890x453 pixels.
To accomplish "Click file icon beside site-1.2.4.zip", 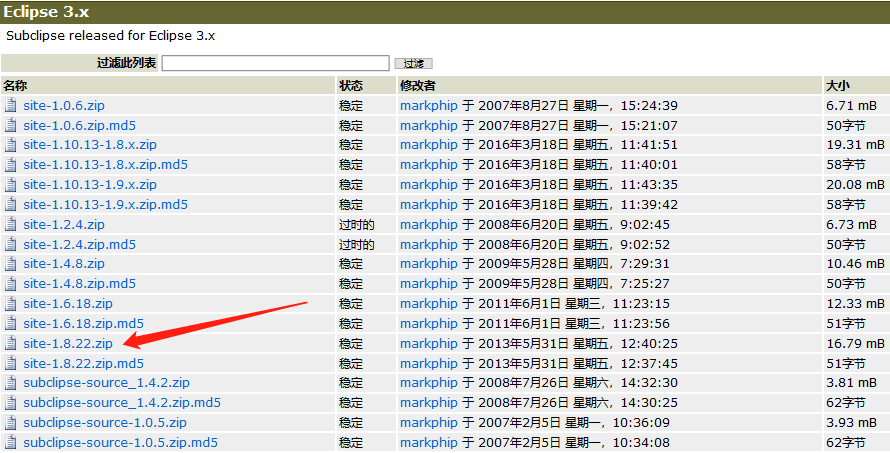I will click(11, 224).
